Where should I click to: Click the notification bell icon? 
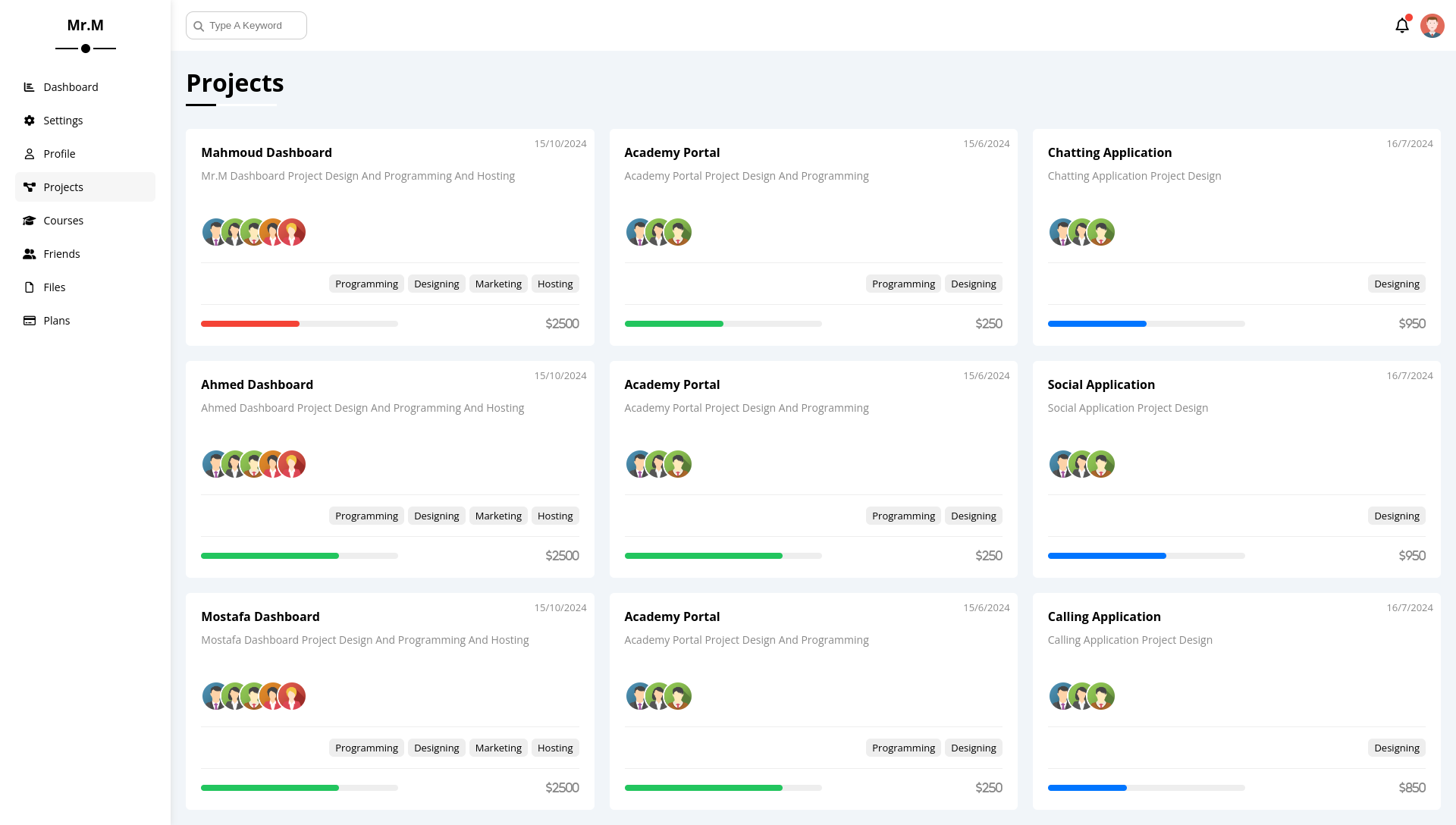click(1401, 26)
